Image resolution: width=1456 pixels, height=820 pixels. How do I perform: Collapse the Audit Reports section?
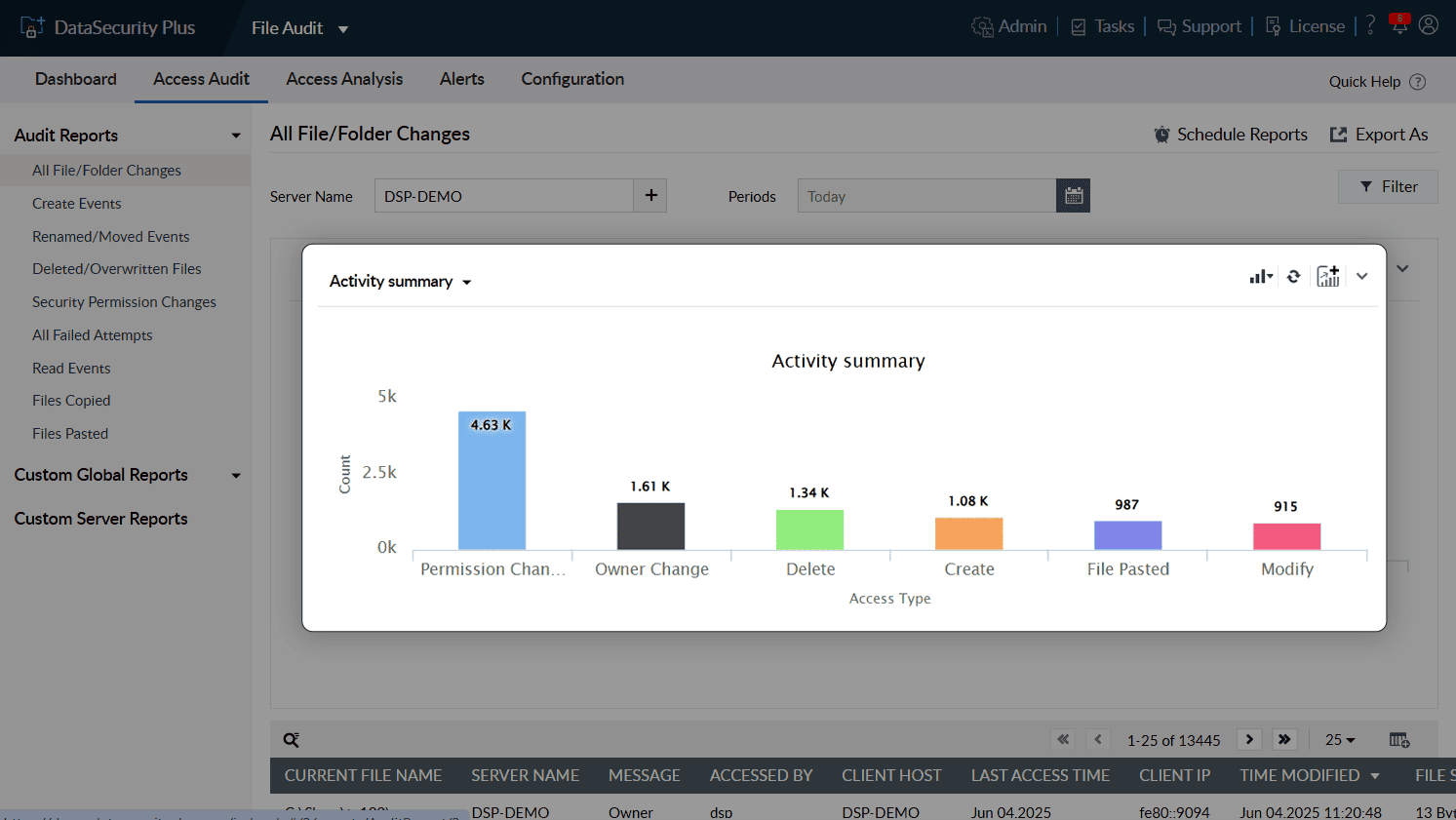coord(236,136)
